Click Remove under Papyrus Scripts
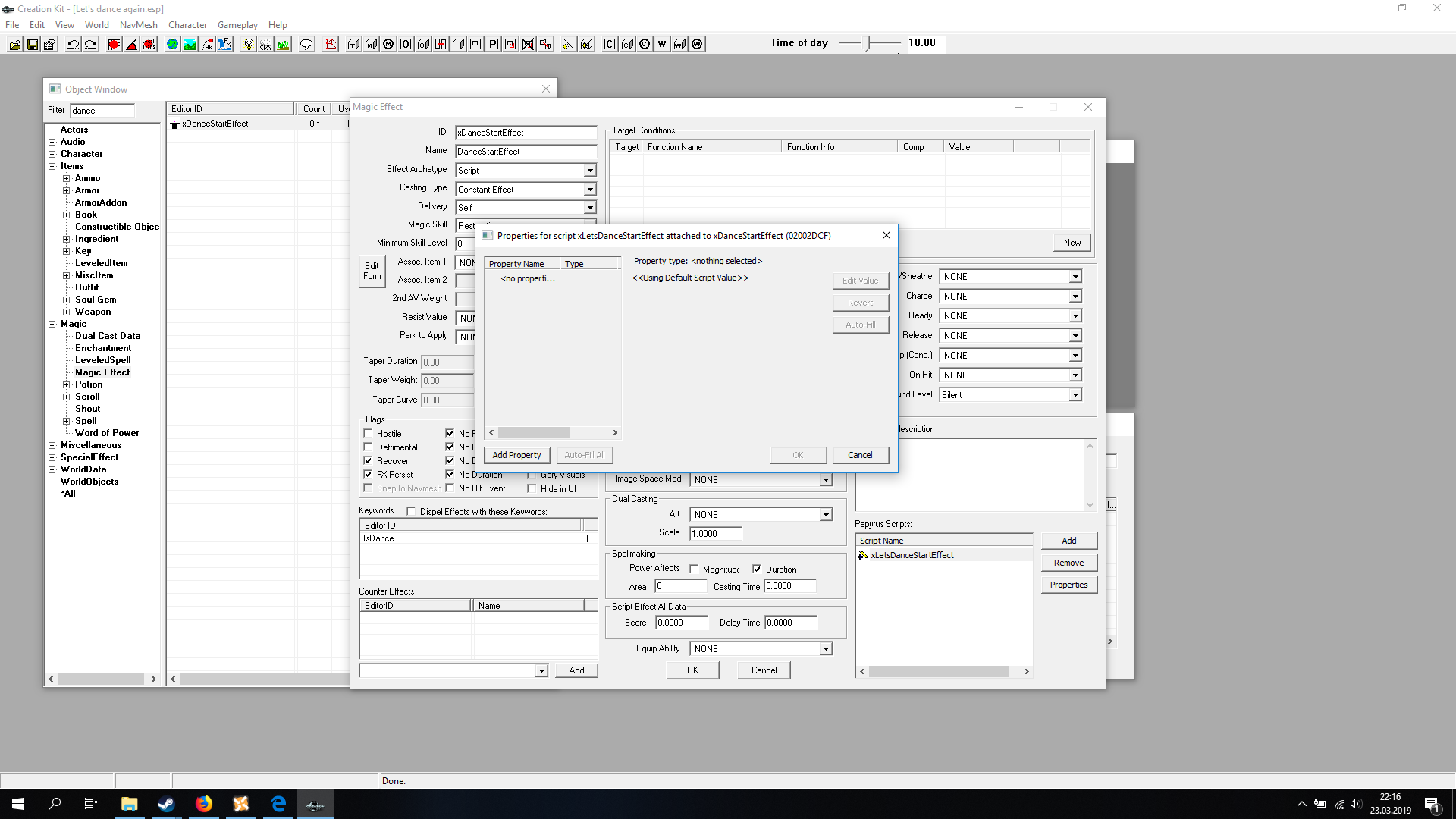 coord(1068,563)
